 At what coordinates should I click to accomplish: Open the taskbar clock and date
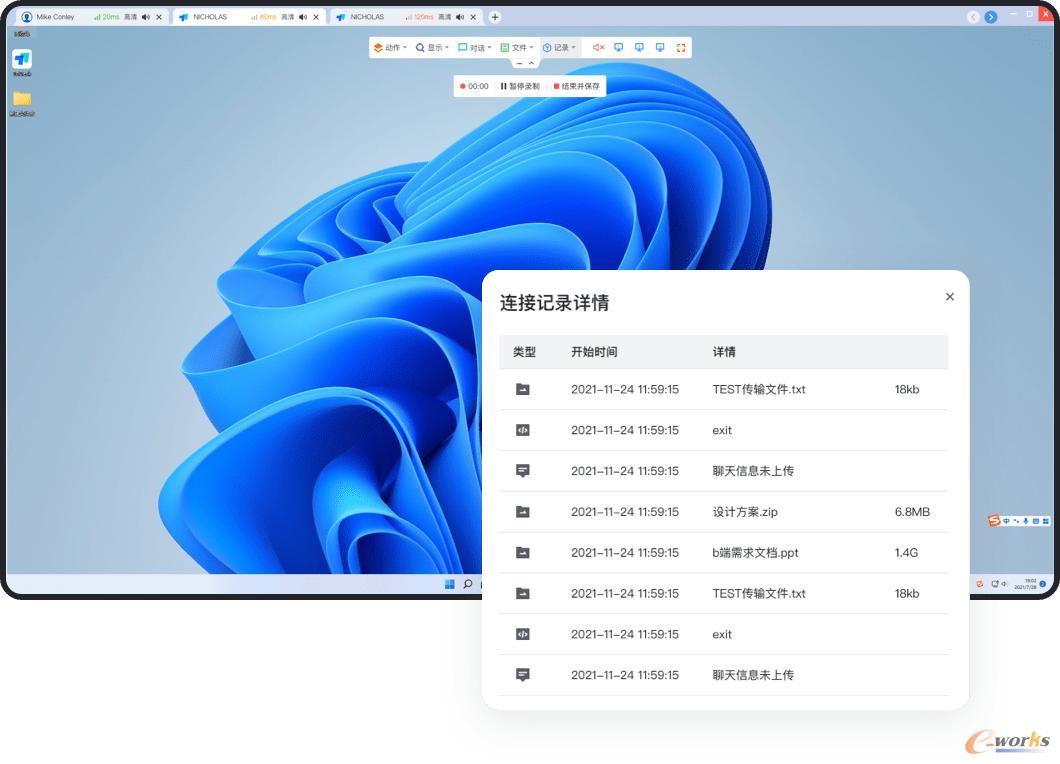[1028, 584]
